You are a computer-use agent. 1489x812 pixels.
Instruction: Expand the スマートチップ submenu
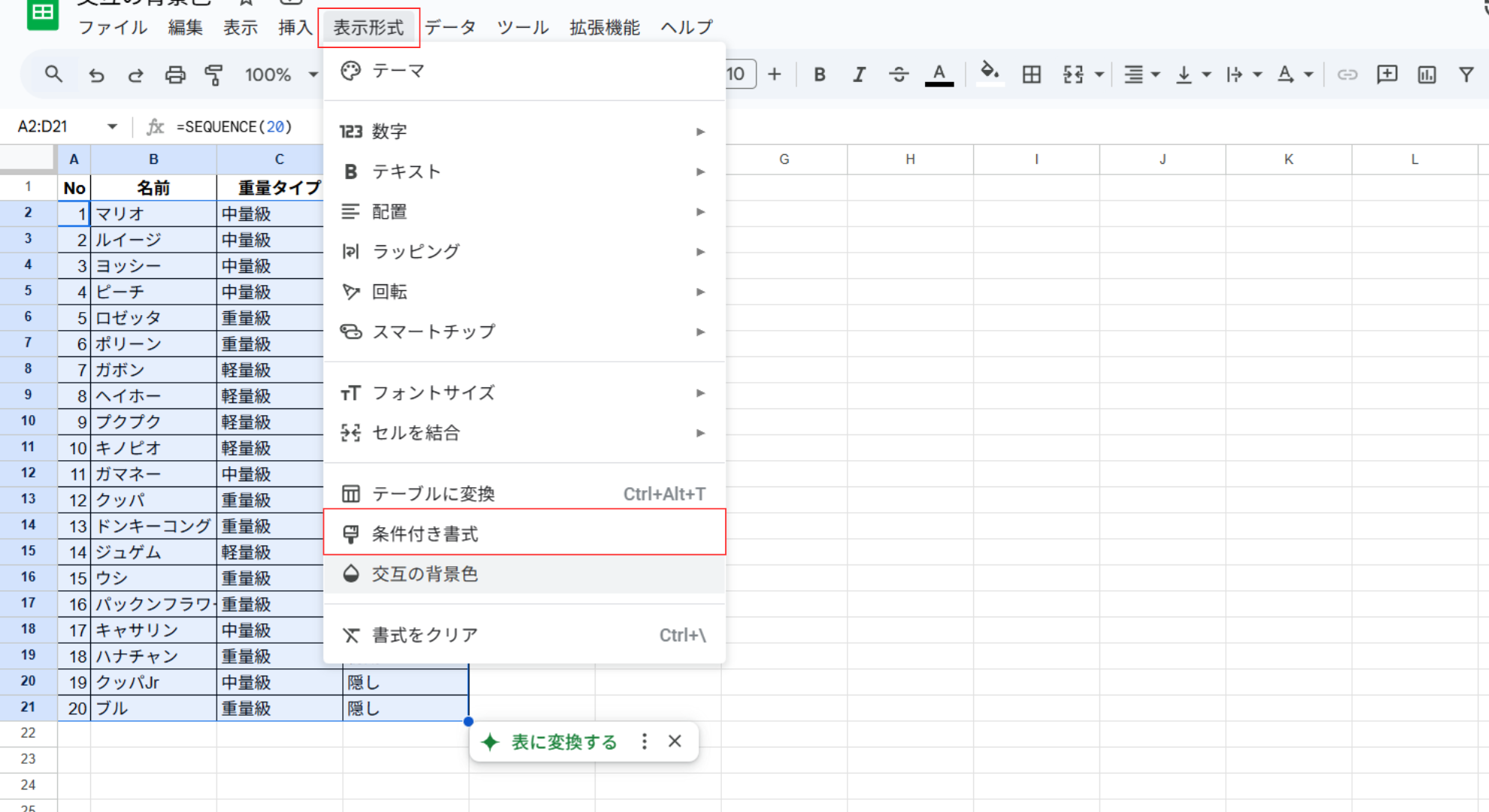(524, 332)
